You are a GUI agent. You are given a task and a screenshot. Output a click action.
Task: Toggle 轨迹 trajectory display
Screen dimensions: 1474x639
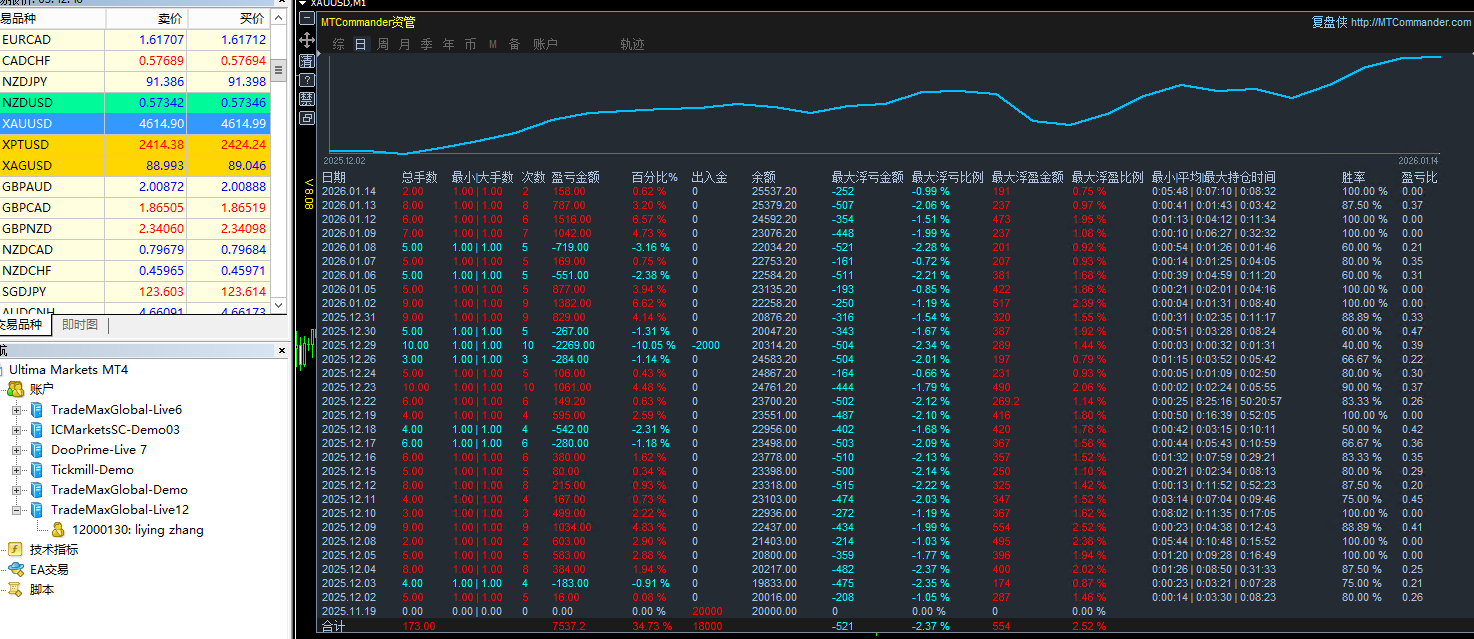coord(633,44)
